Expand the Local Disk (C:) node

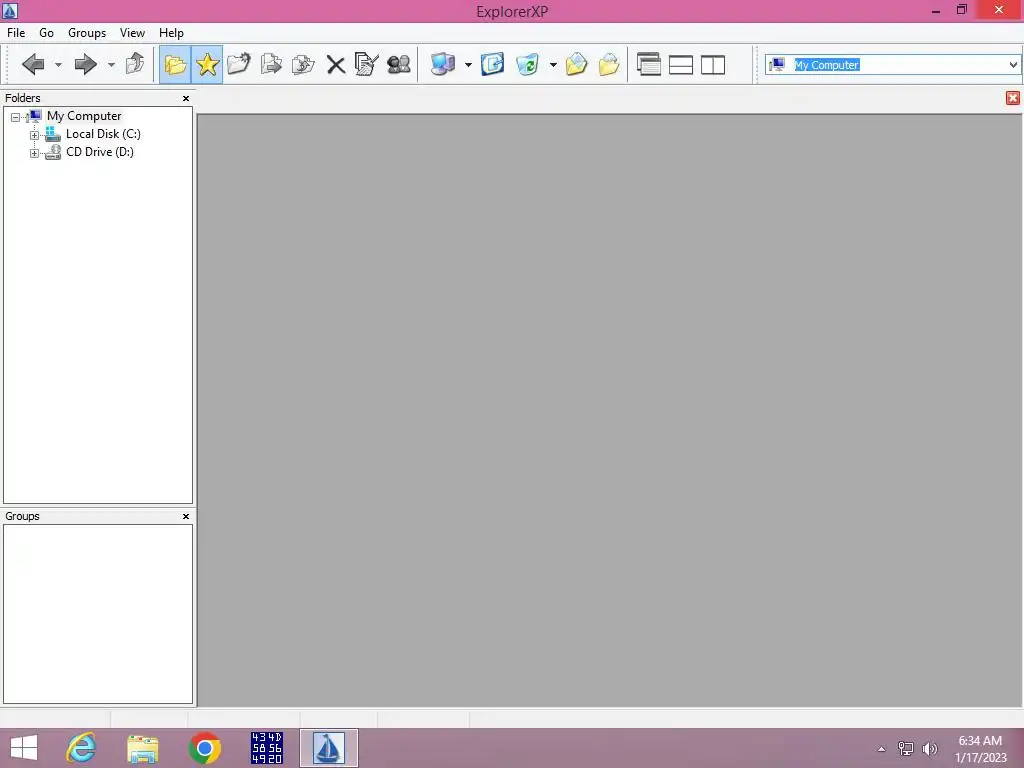coord(35,135)
